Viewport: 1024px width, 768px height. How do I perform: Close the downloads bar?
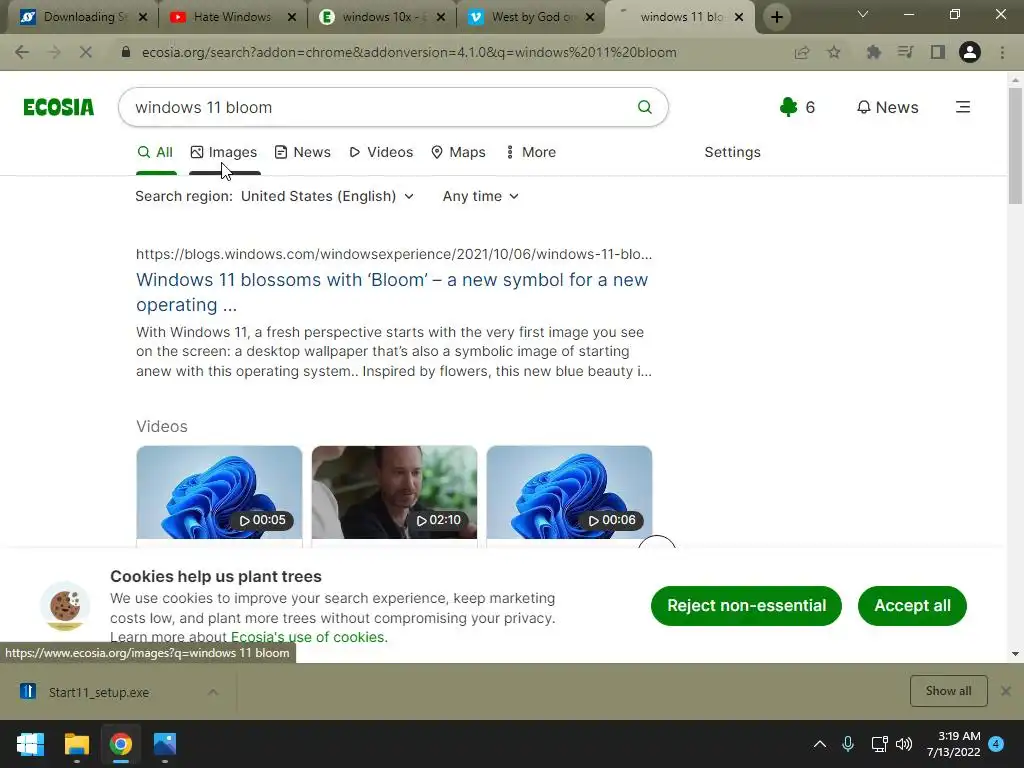coord(1006,691)
